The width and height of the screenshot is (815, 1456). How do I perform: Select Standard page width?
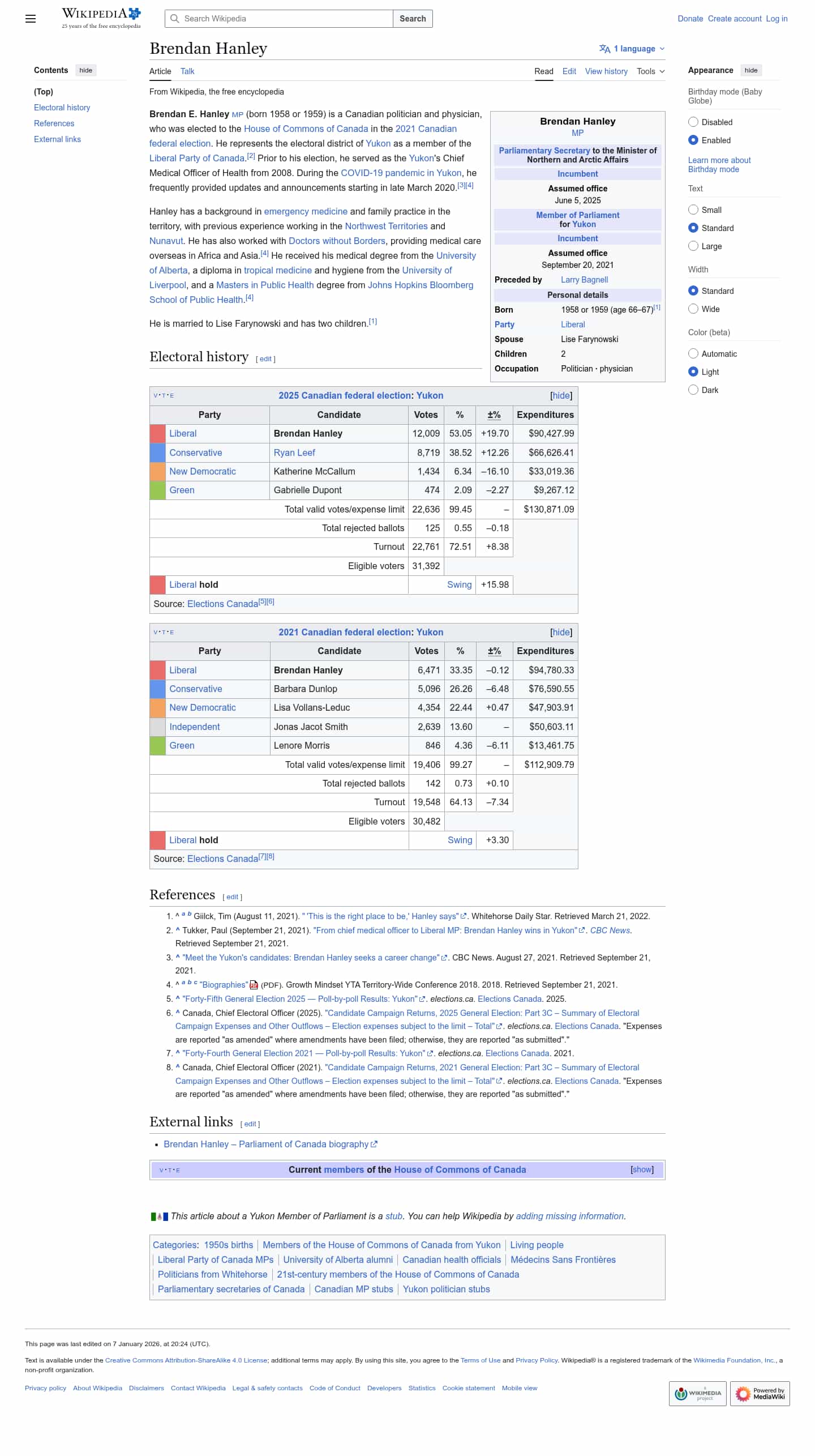click(693, 291)
